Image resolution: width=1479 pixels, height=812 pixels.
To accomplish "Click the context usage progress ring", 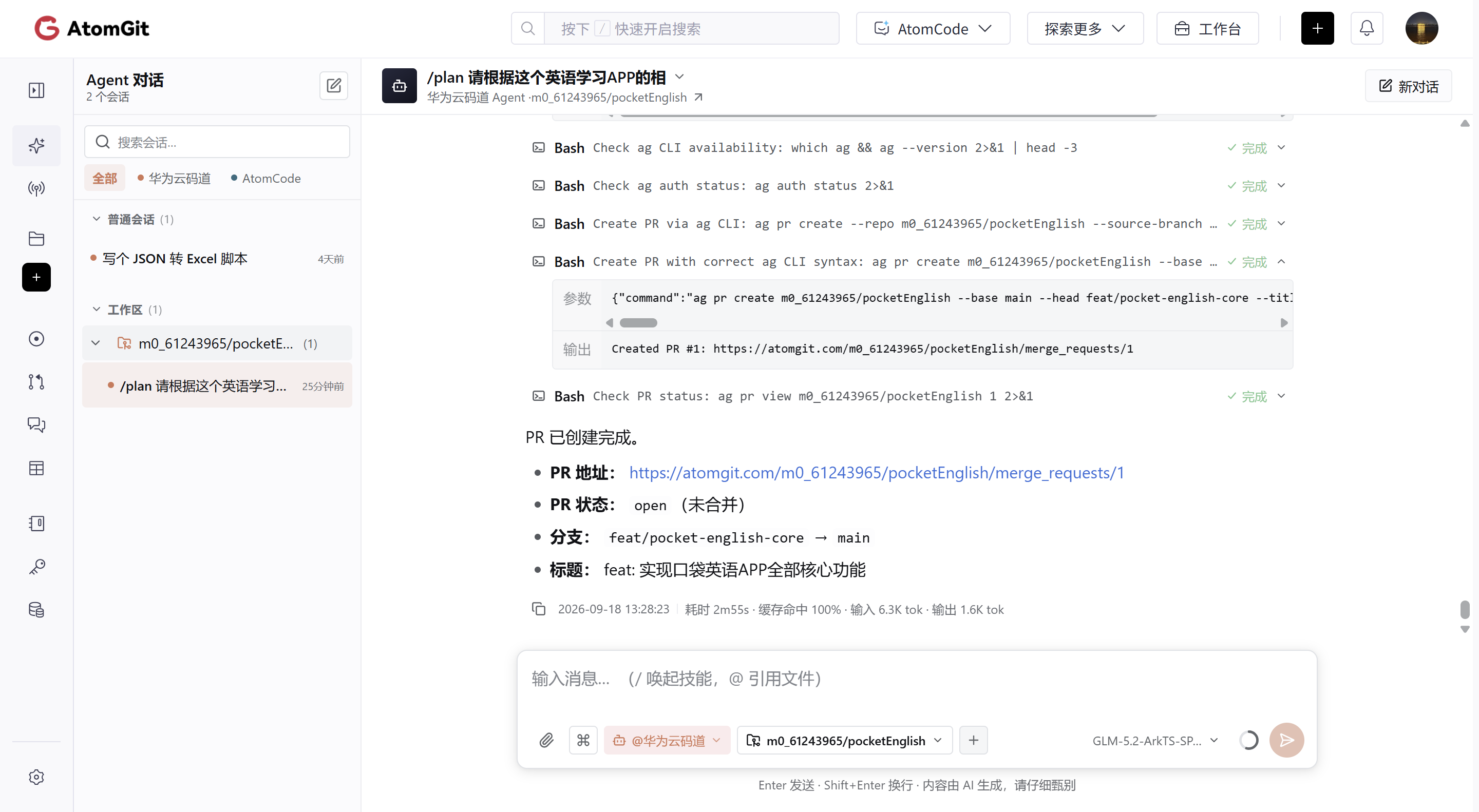I will click(x=1249, y=740).
